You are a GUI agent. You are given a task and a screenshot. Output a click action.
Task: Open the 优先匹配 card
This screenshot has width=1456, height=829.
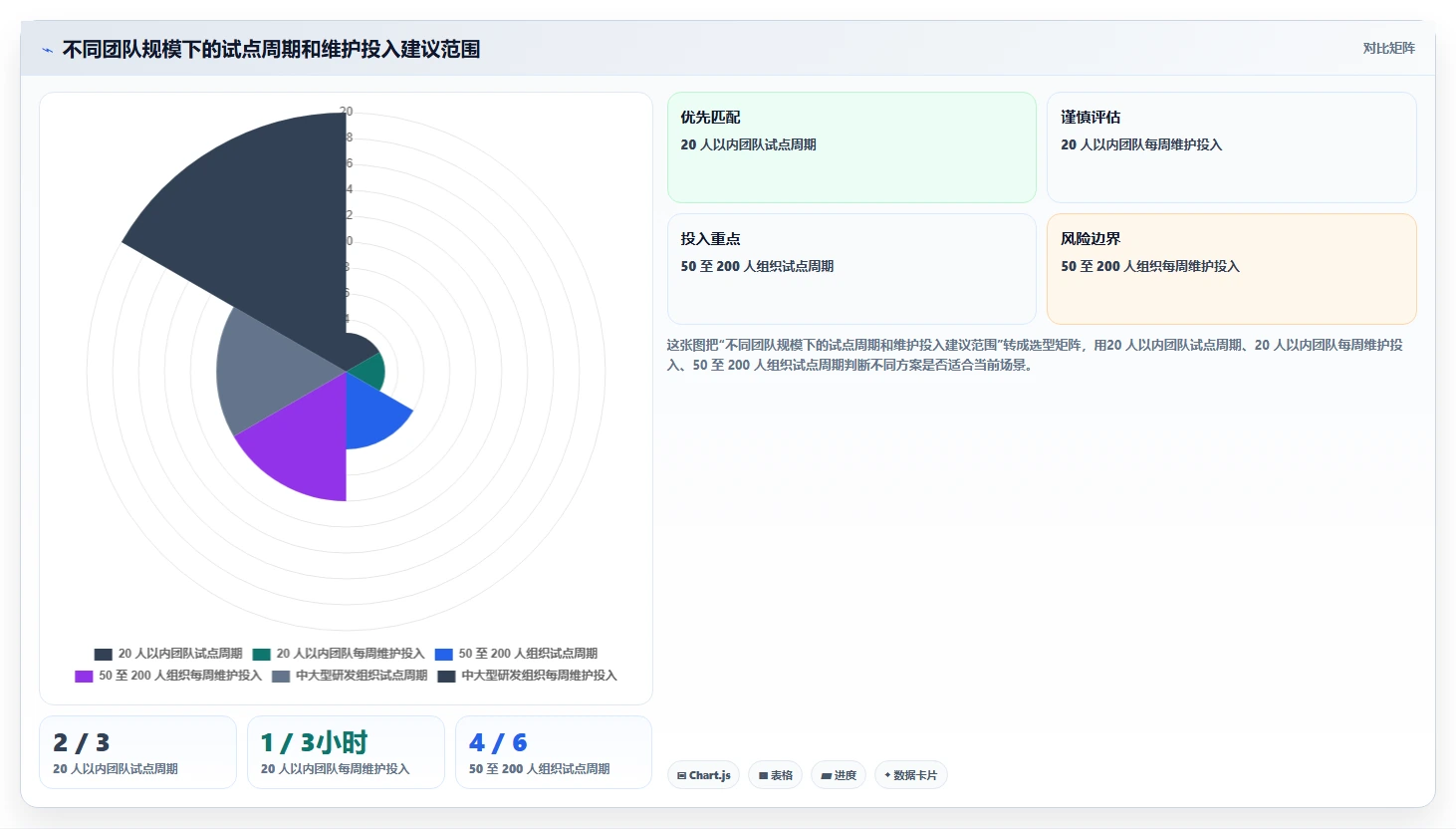pyautogui.click(x=851, y=147)
